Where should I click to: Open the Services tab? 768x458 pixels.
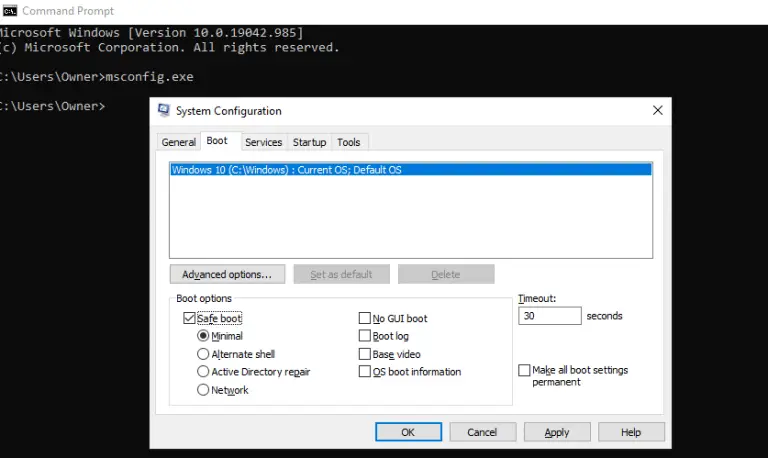click(x=263, y=142)
